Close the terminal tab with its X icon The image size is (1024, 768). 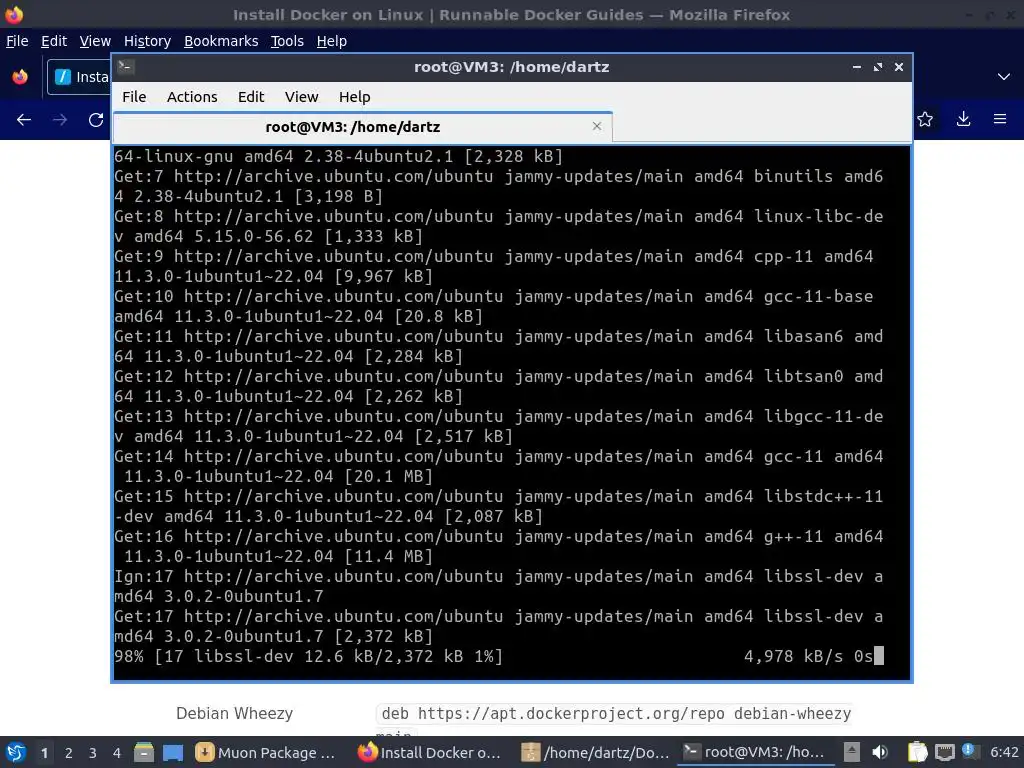click(x=596, y=126)
